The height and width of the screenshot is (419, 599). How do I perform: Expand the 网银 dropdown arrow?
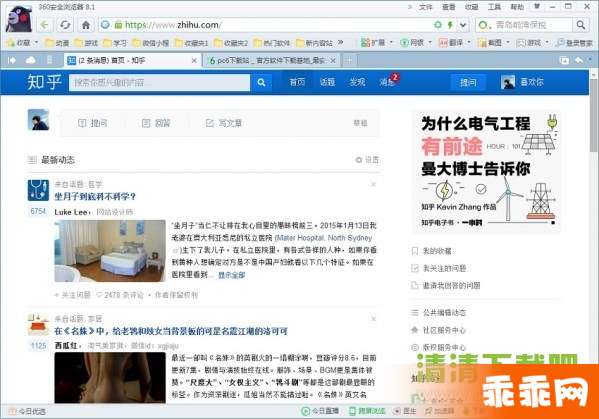pos(430,43)
